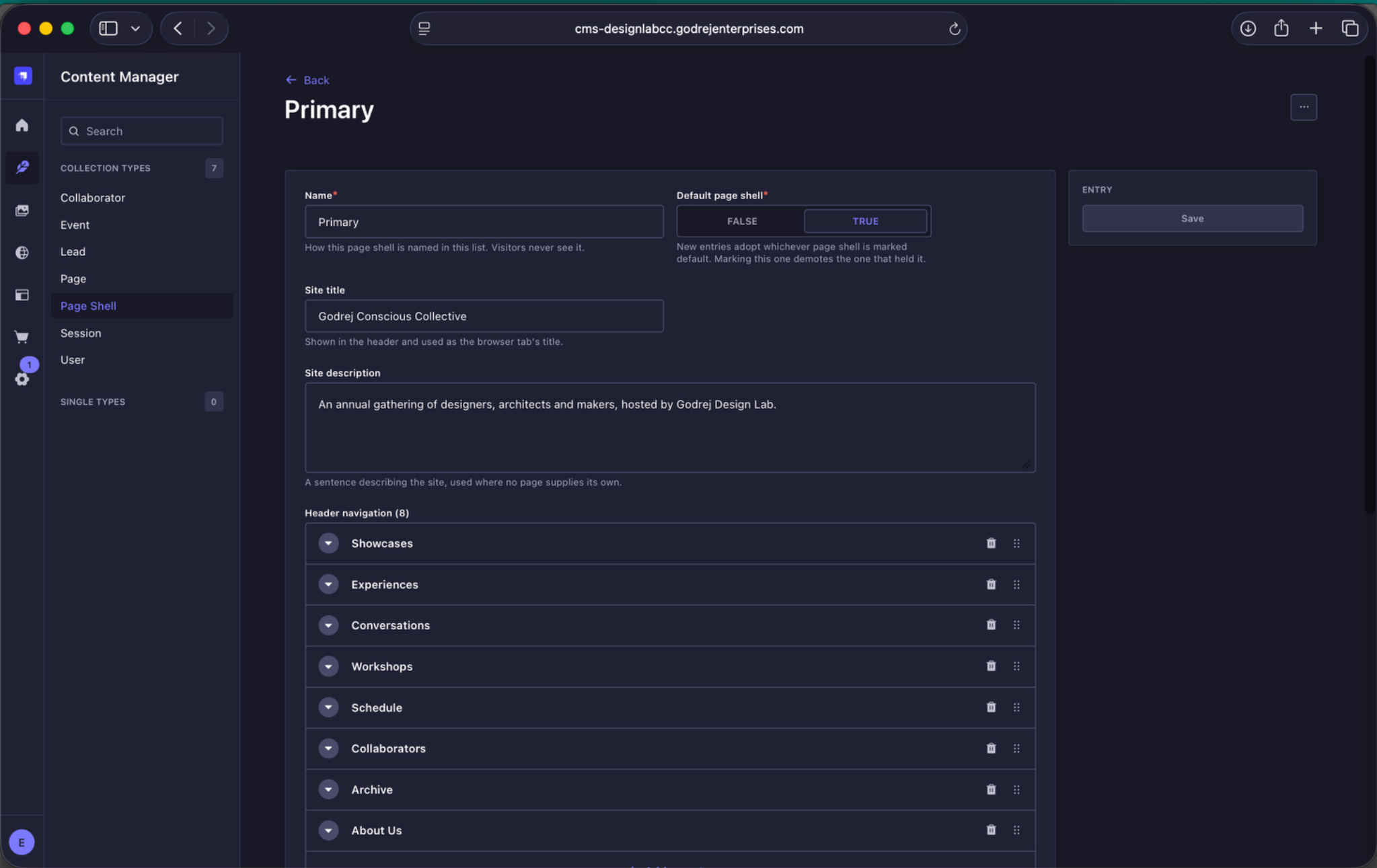Screen dimensions: 1377x868
Task: Set Default page shell to FALSE
Action: 741,221
